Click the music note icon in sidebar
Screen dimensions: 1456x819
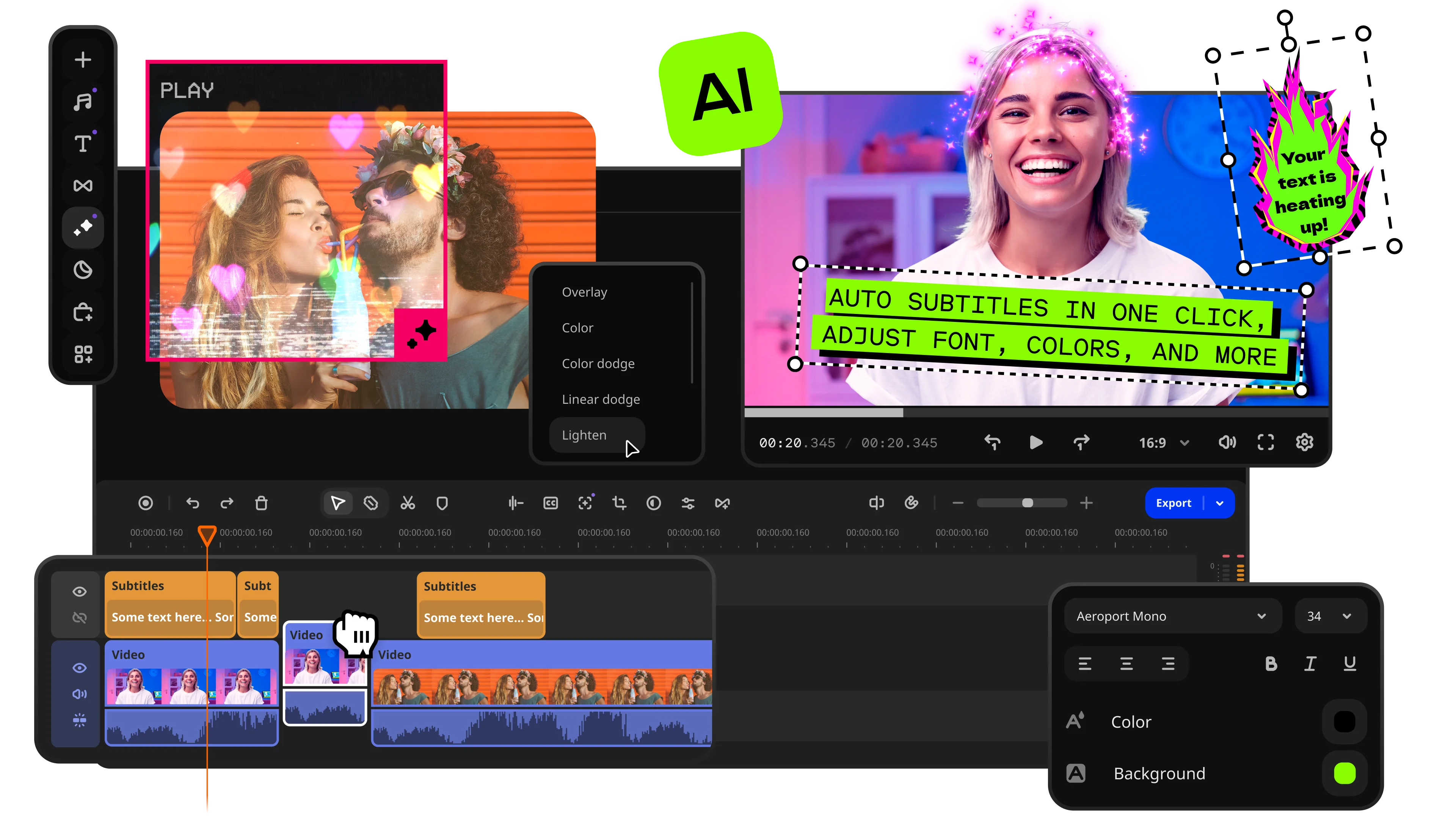tap(83, 102)
